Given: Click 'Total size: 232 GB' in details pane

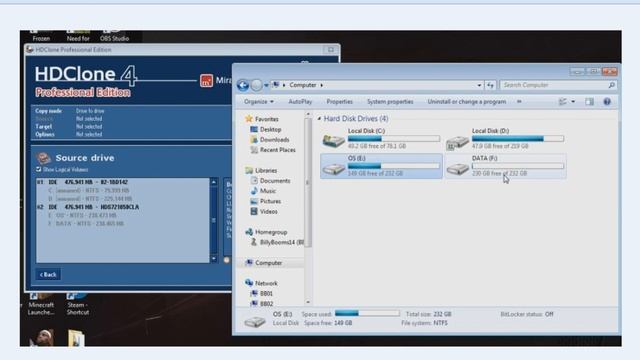Looking at the screenshot, I should click(x=429, y=314).
